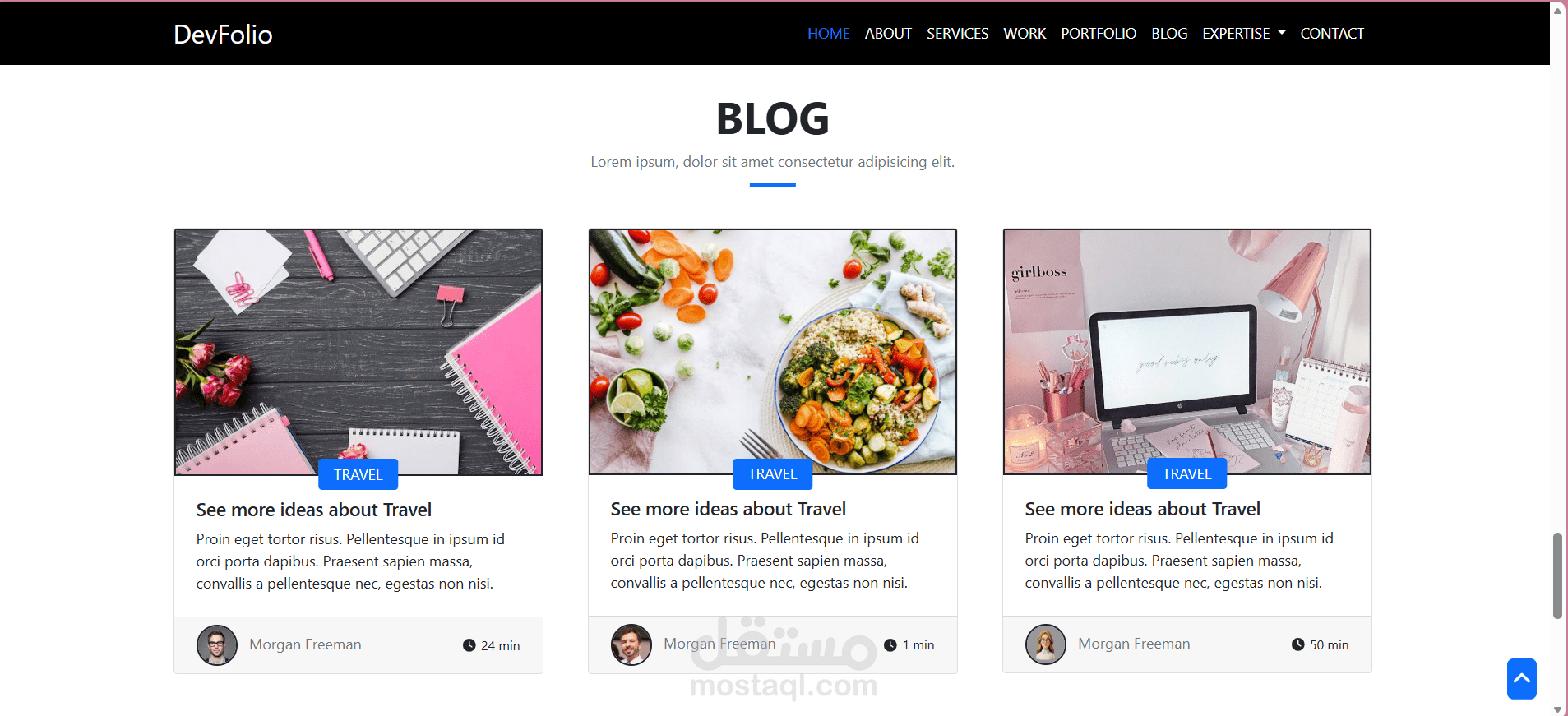Open the girlboss desk image thumbnail
Viewport: 1568px width, 716px height.
tap(1186, 352)
